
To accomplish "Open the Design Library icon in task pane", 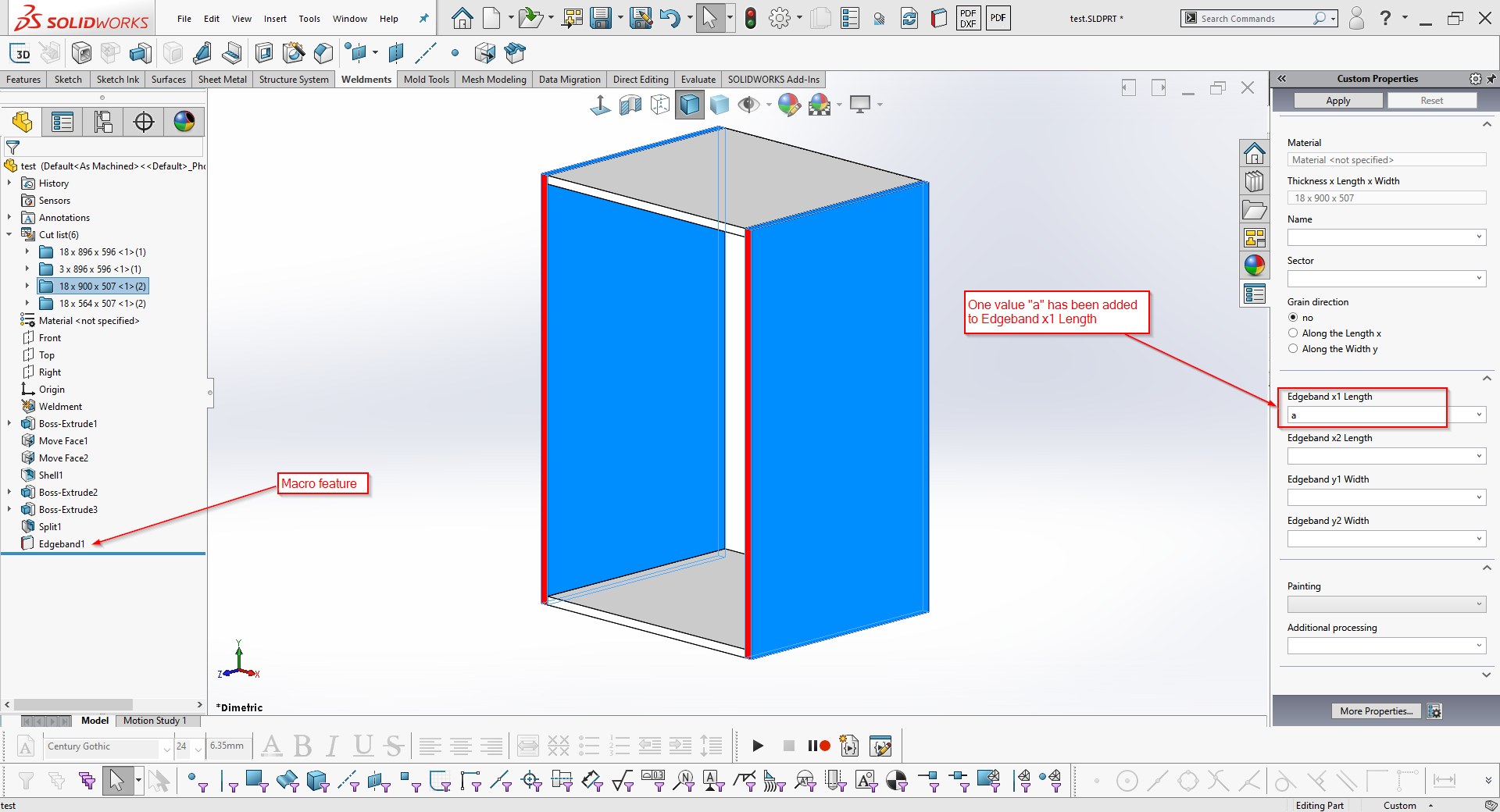I will (x=1255, y=181).
